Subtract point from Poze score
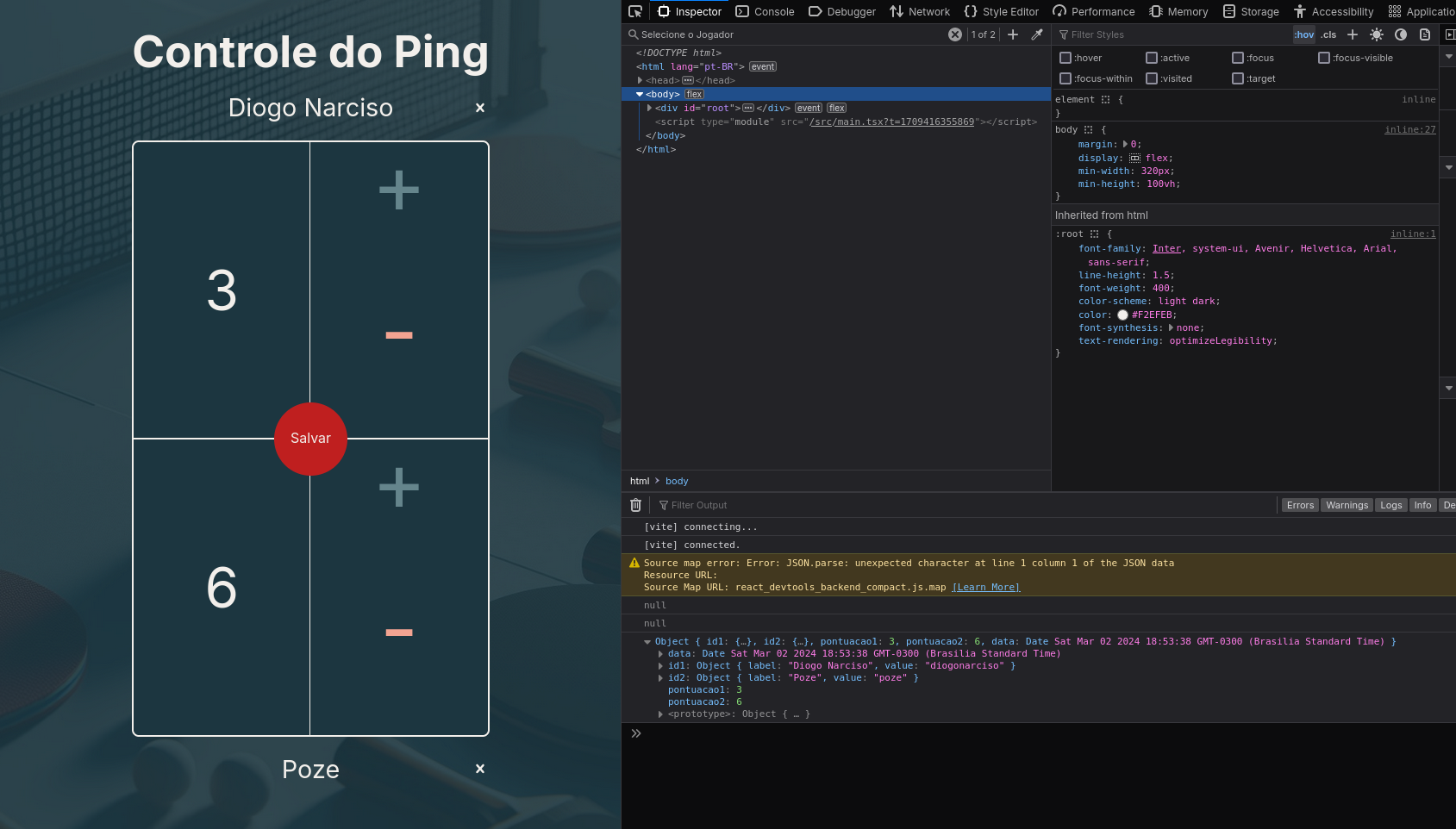 pyautogui.click(x=399, y=633)
